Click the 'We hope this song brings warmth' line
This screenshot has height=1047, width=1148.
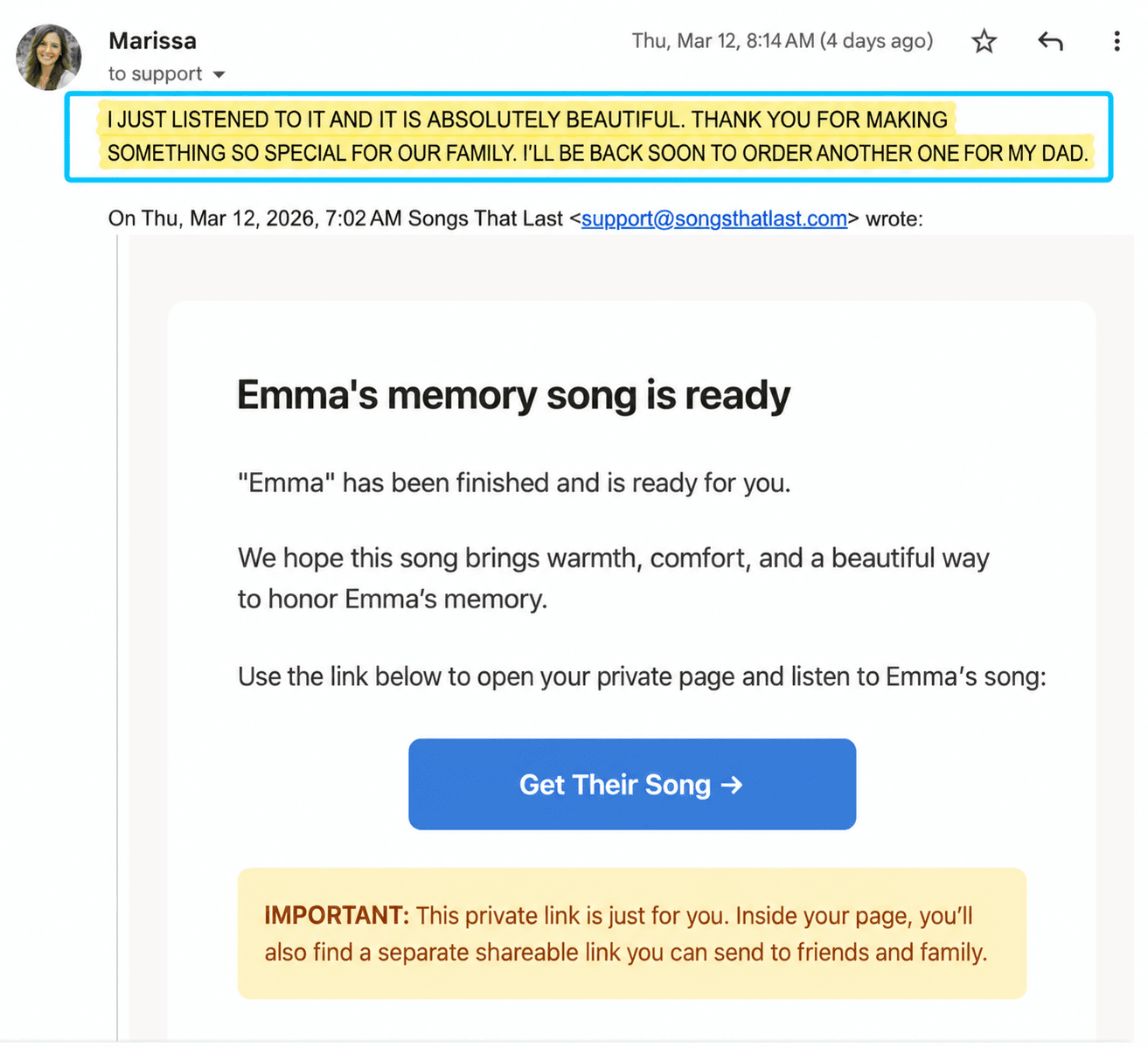[x=613, y=558]
